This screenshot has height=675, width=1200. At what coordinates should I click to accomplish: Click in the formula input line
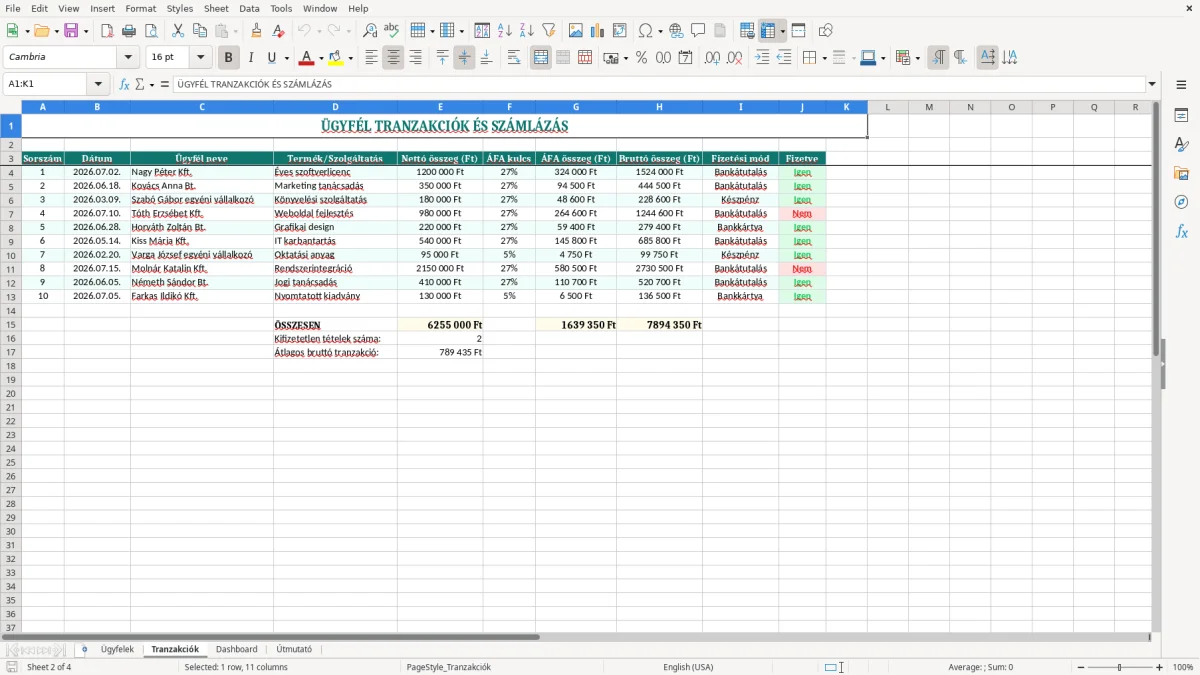tap(659, 85)
